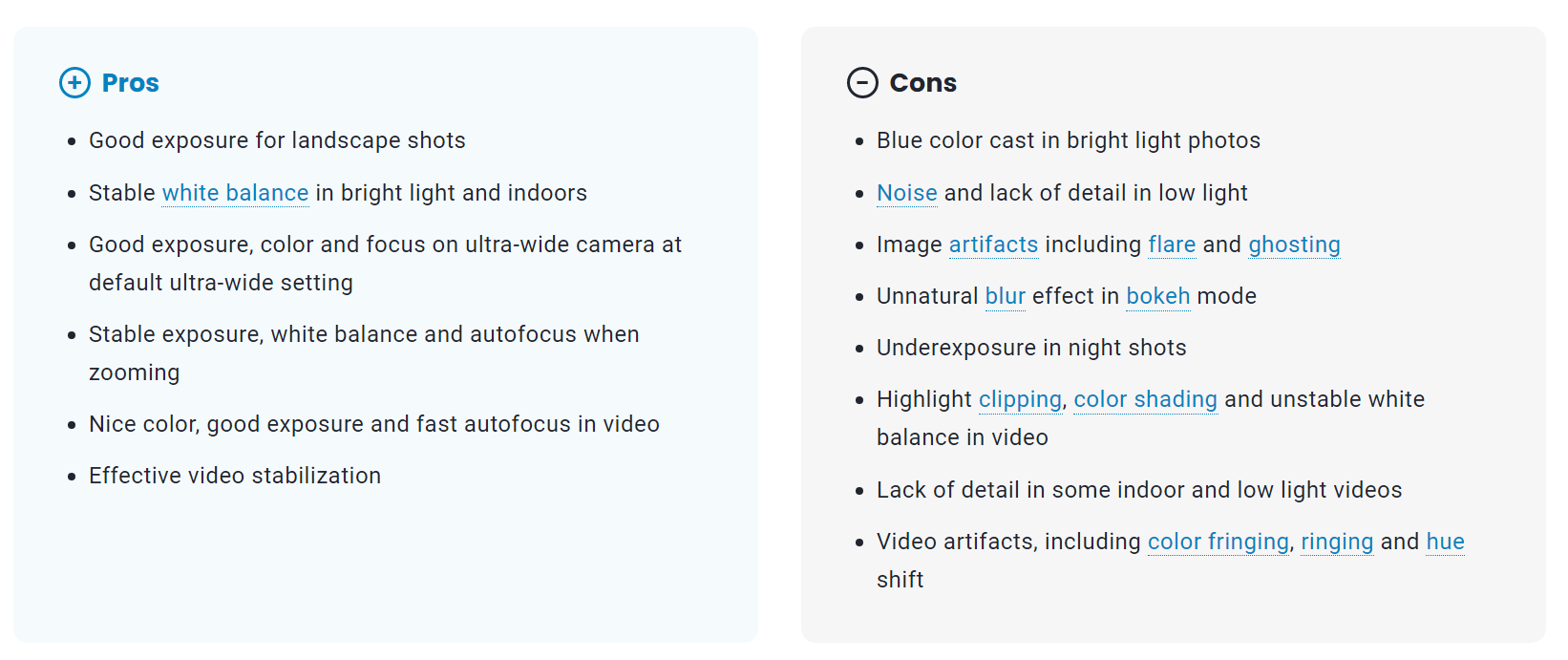Follow the 'hue' link
The width and height of the screenshot is (1568, 660).
pos(1445,542)
